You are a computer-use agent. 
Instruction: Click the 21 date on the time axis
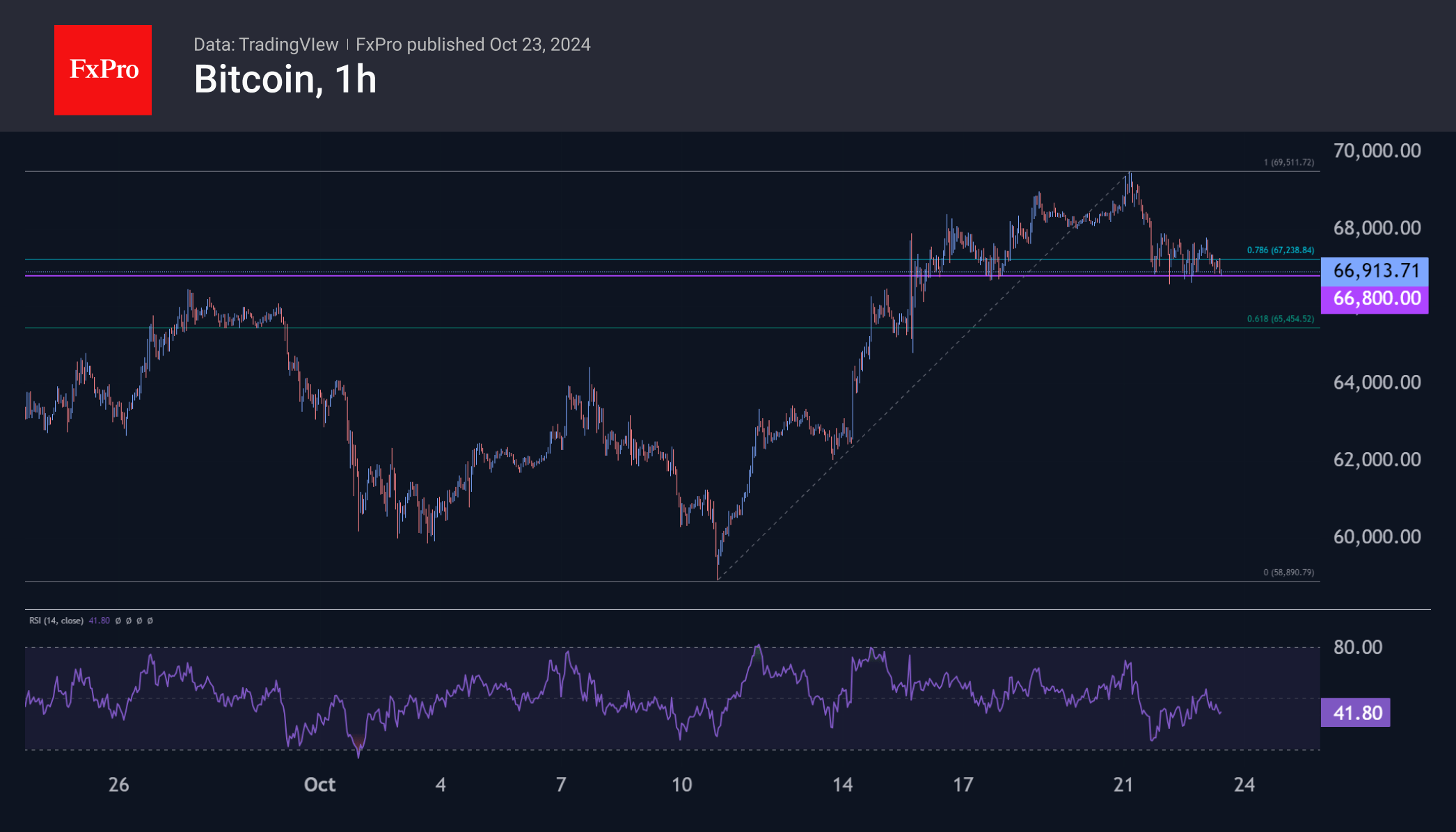click(x=1123, y=785)
